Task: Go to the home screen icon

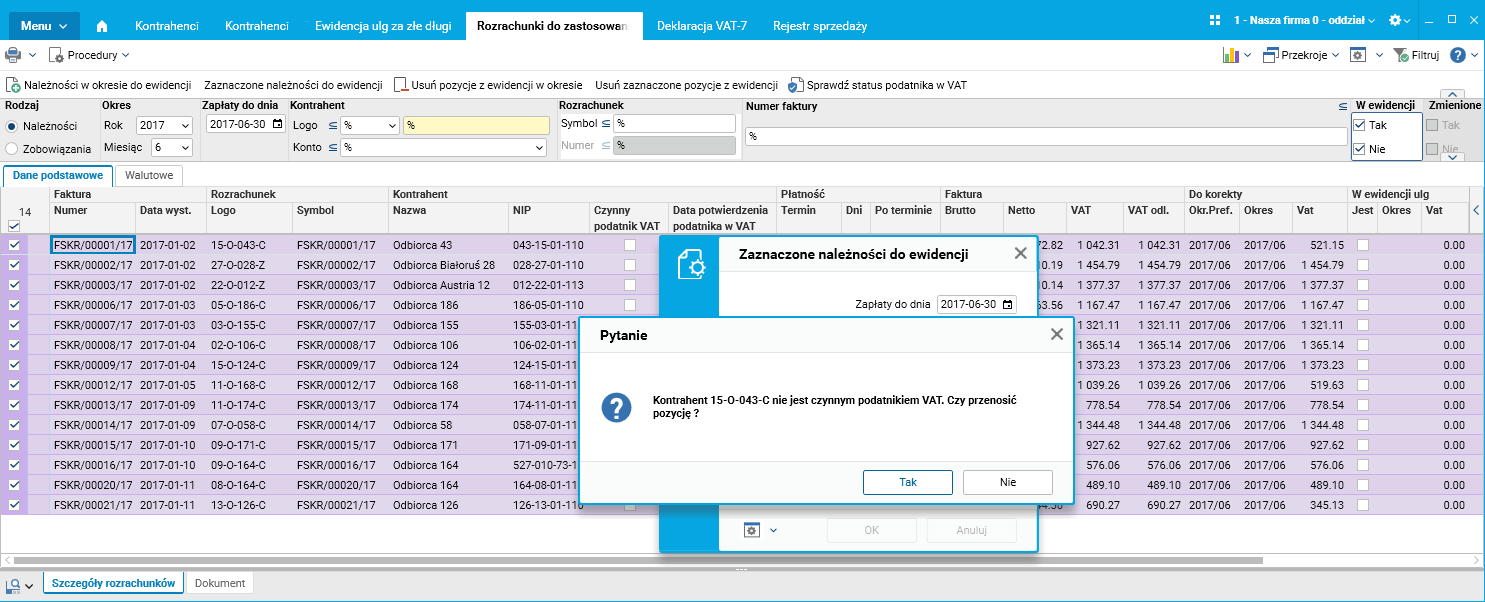Action: pos(102,25)
